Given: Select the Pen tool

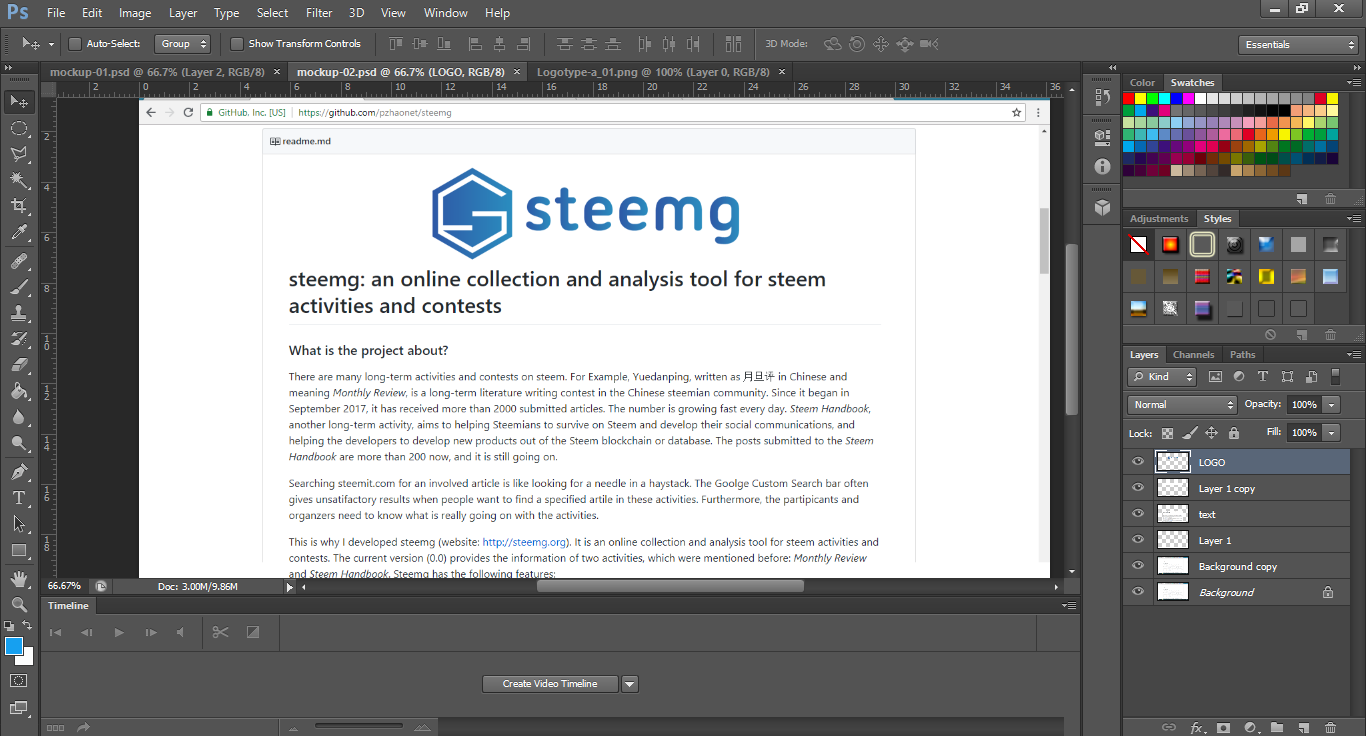Looking at the screenshot, I should (19, 472).
